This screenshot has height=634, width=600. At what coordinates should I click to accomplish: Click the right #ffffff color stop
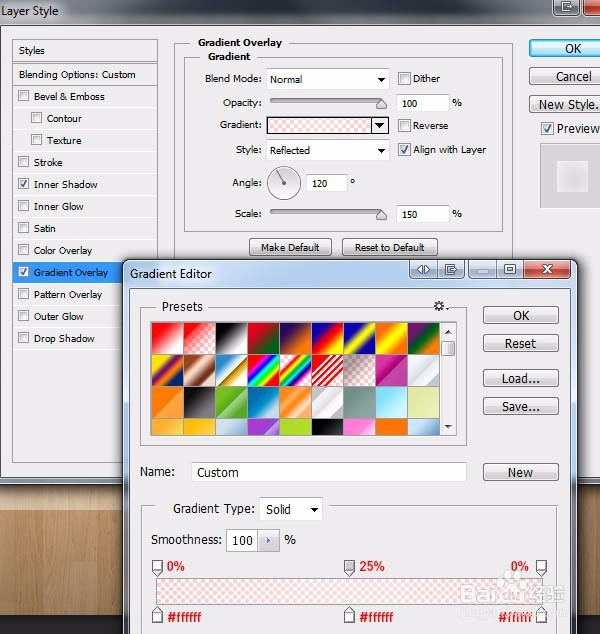(541, 615)
